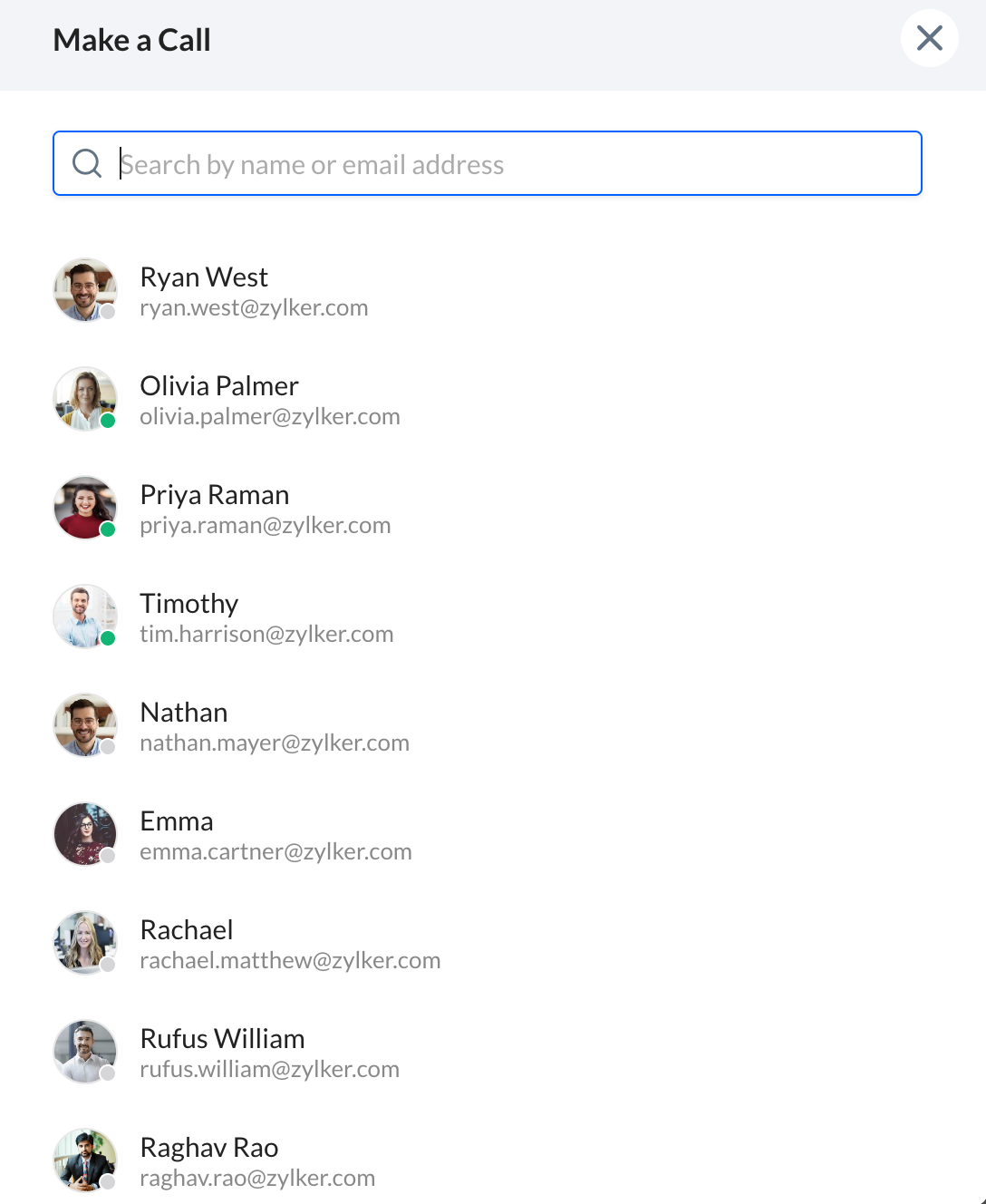The width and height of the screenshot is (986, 1204).
Task: Click Timothy's avatar image
Action: [x=85, y=617]
